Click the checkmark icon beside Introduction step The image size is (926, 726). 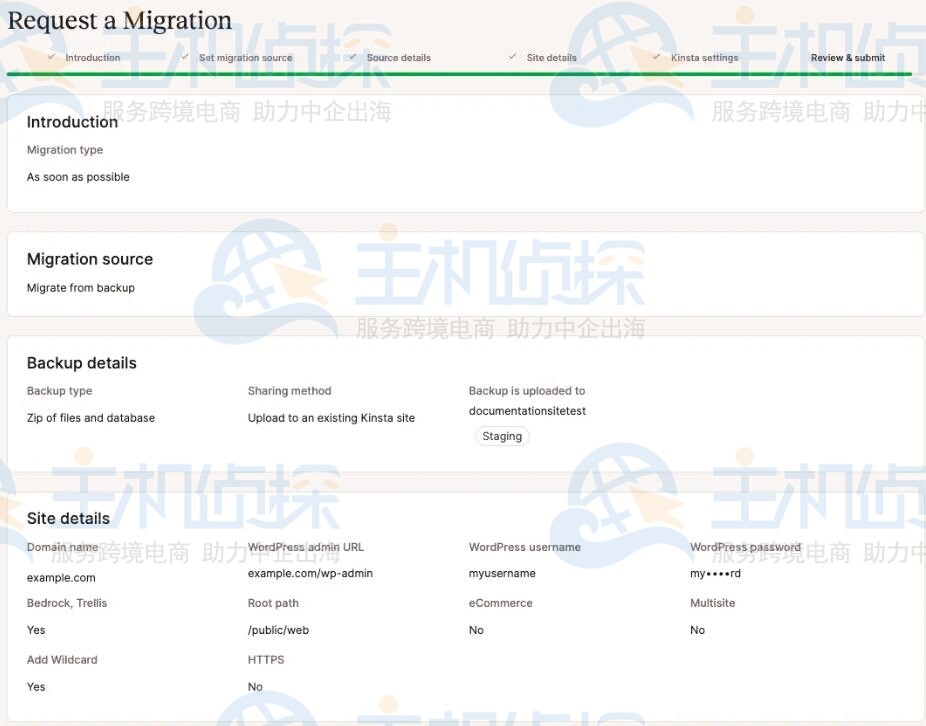pyautogui.click(x=51, y=57)
